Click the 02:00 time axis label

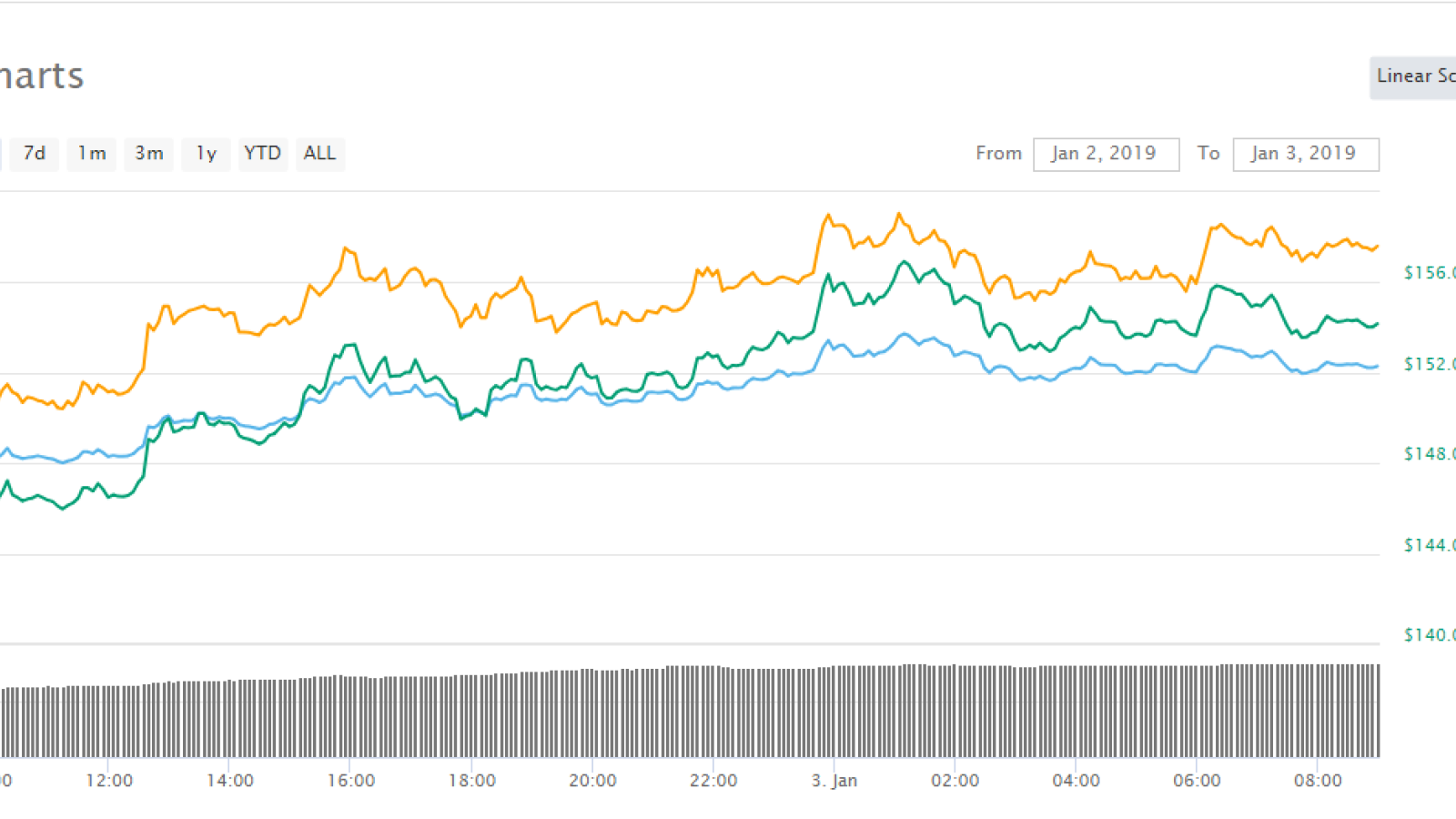tap(955, 781)
